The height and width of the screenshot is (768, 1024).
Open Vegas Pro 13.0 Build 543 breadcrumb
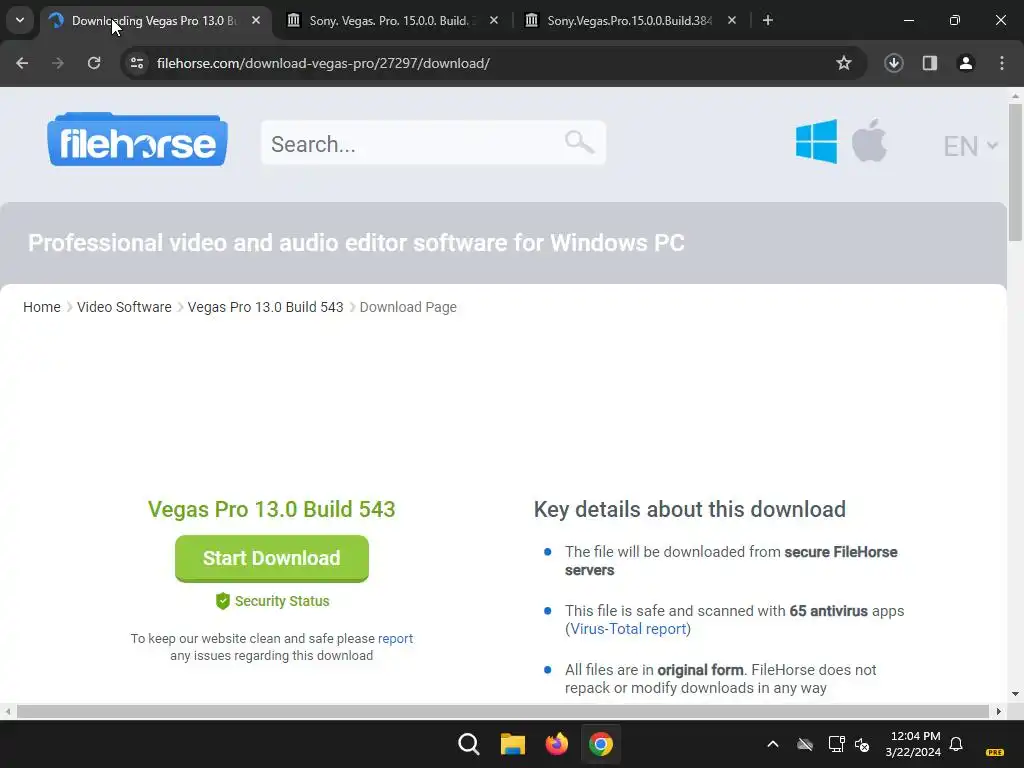pyautogui.click(x=265, y=307)
